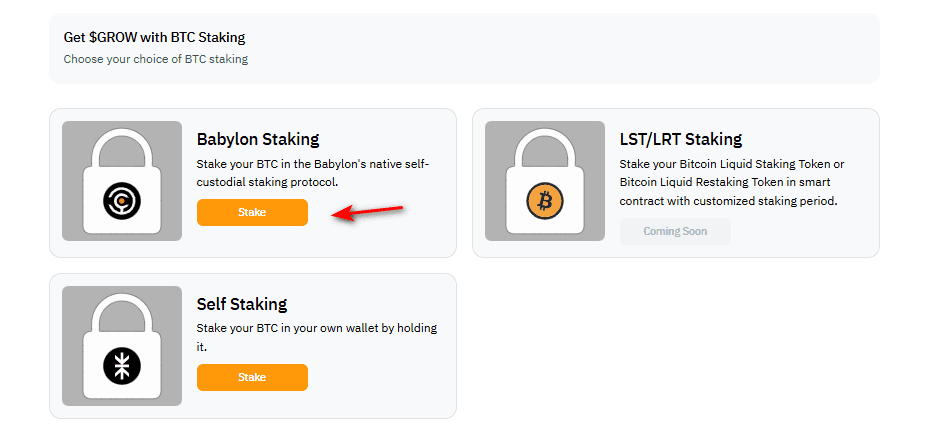Click the own wallet holding description text

point(317,337)
